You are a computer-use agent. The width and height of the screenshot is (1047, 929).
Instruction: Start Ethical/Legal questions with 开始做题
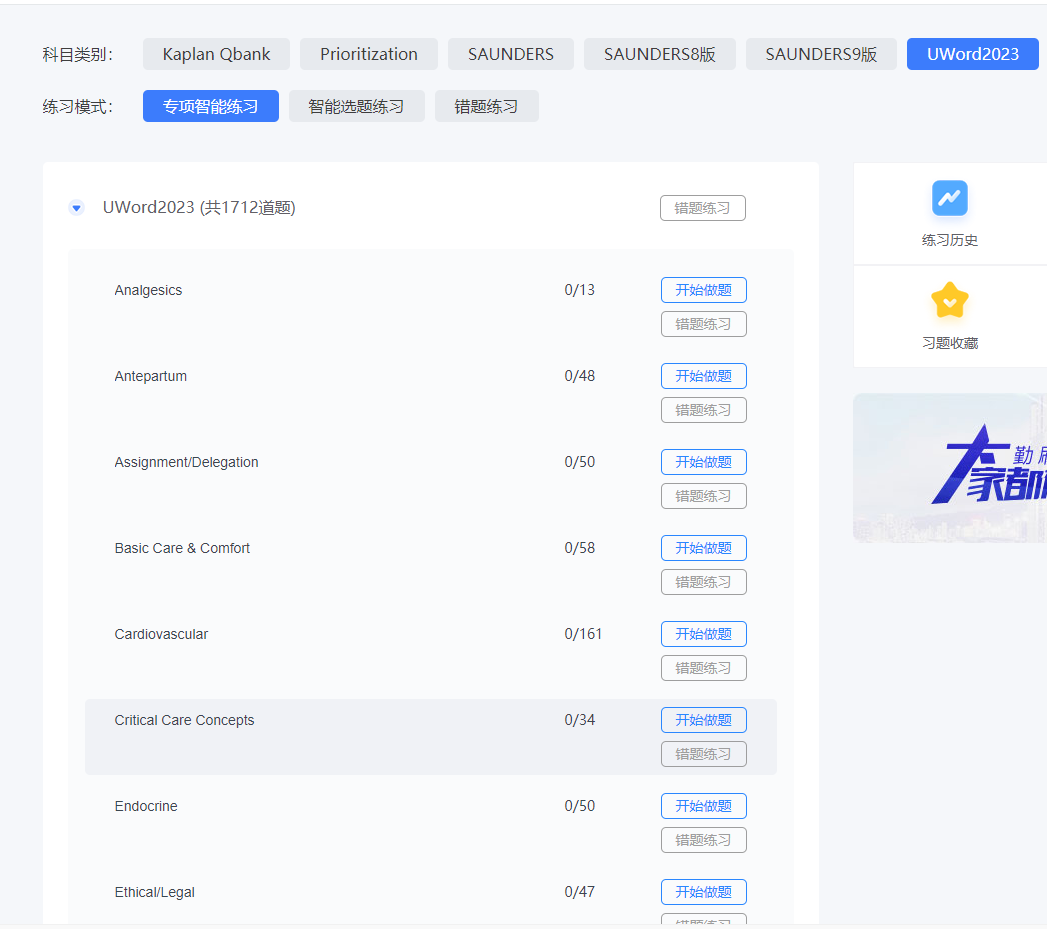click(704, 892)
